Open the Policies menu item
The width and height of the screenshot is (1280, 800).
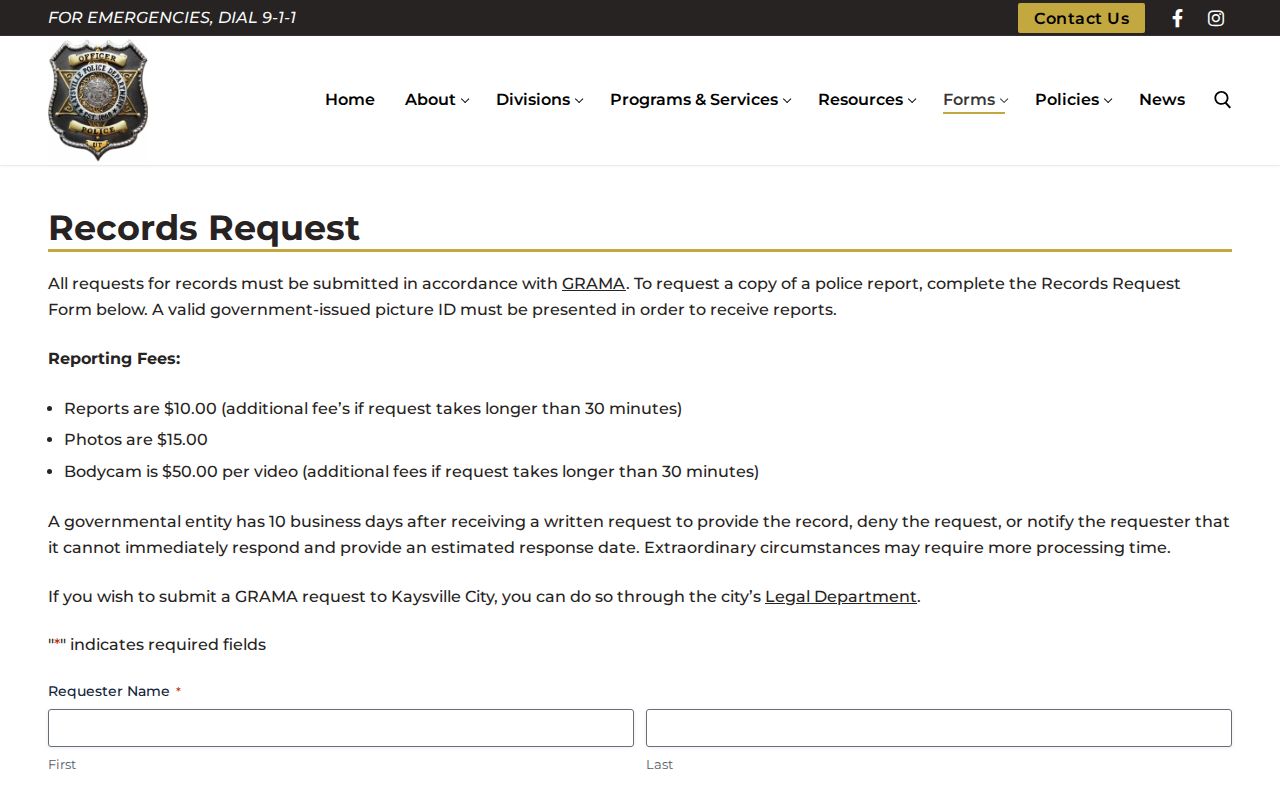[1067, 99]
